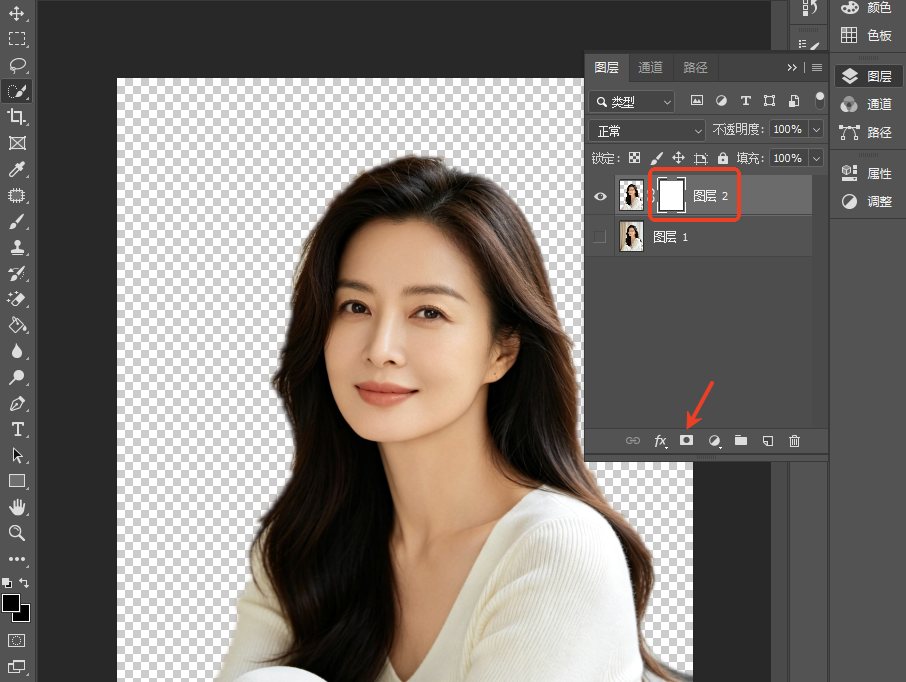
Task: Open the 类型 filter type dropdown
Action: tap(632, 102)
